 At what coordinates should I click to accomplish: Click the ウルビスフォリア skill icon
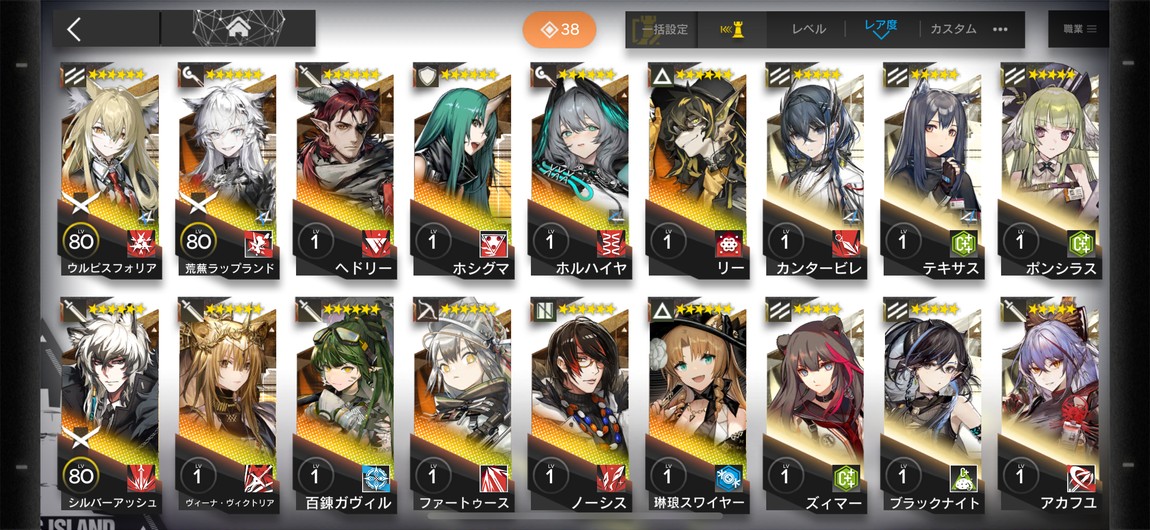tap(141, 243)
